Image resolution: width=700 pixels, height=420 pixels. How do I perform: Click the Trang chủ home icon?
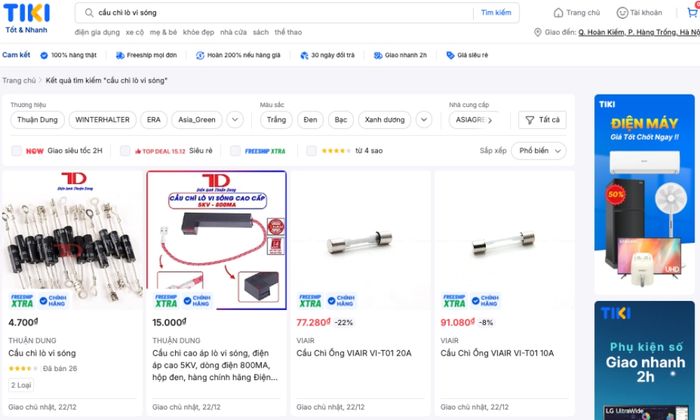pos(558,12)
